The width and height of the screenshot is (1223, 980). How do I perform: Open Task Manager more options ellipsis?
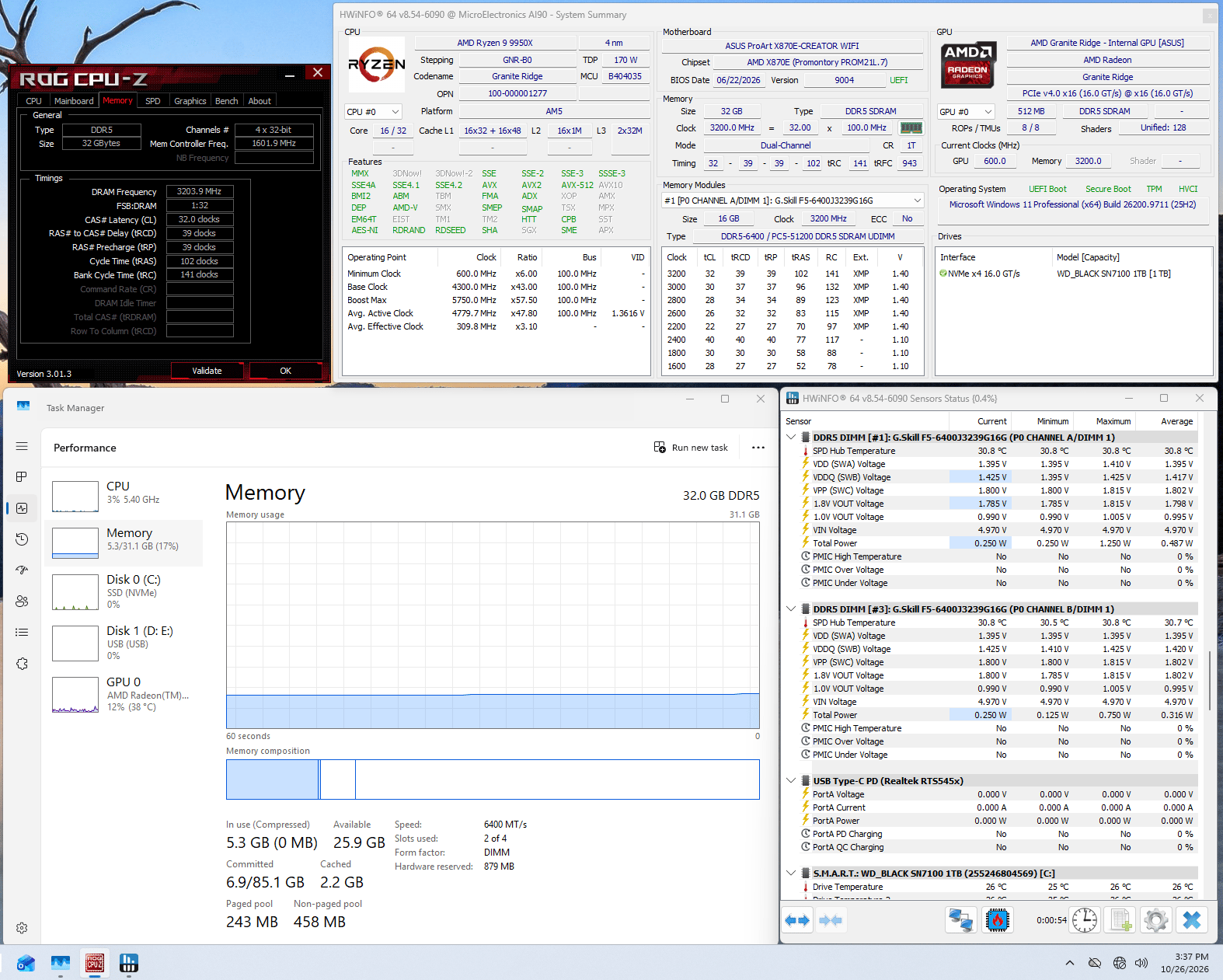758,448
